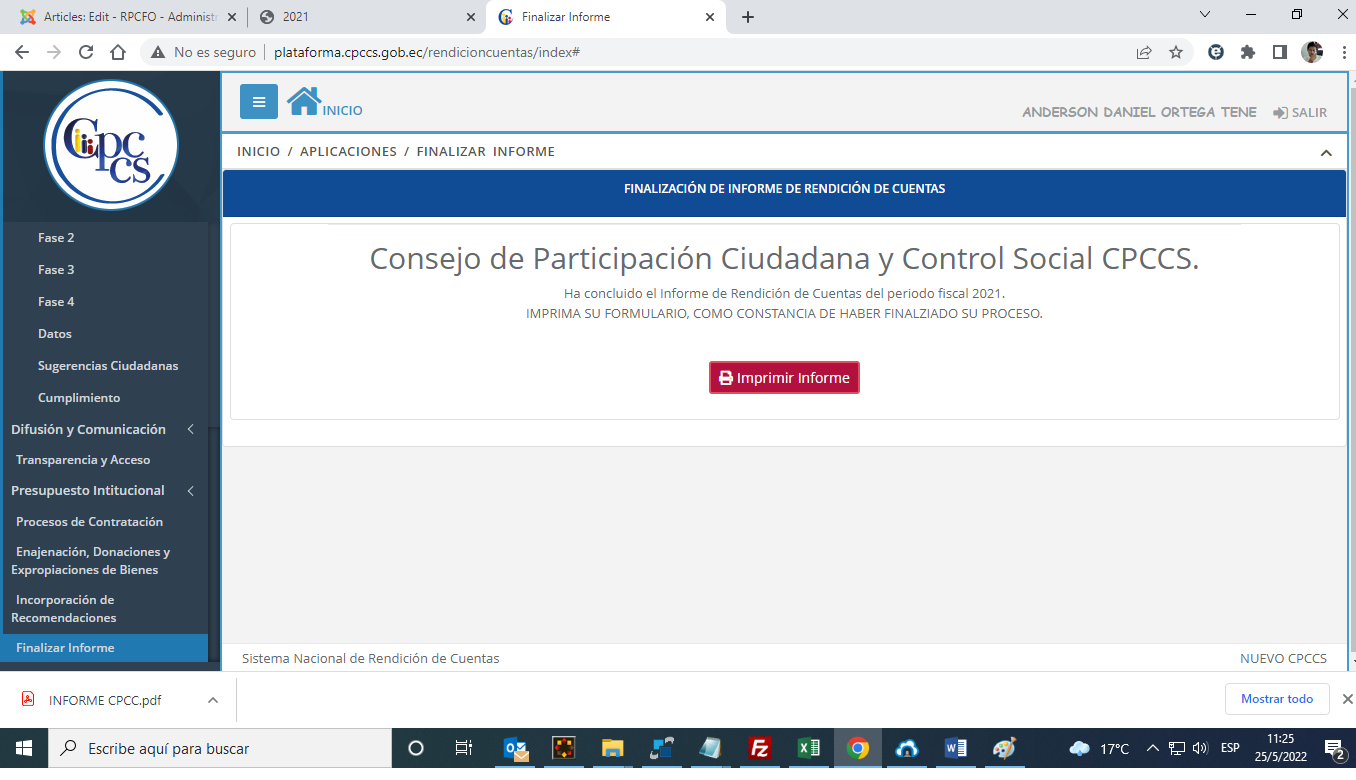Click the hamburger menu toggle button
This screenshot has height=780, width=1356.
coord(259,102)
